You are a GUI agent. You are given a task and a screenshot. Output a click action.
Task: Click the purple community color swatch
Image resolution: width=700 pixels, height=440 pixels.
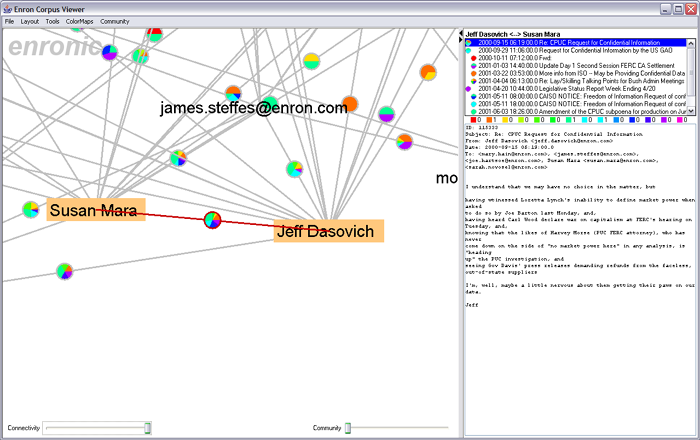tap(664, 120)
